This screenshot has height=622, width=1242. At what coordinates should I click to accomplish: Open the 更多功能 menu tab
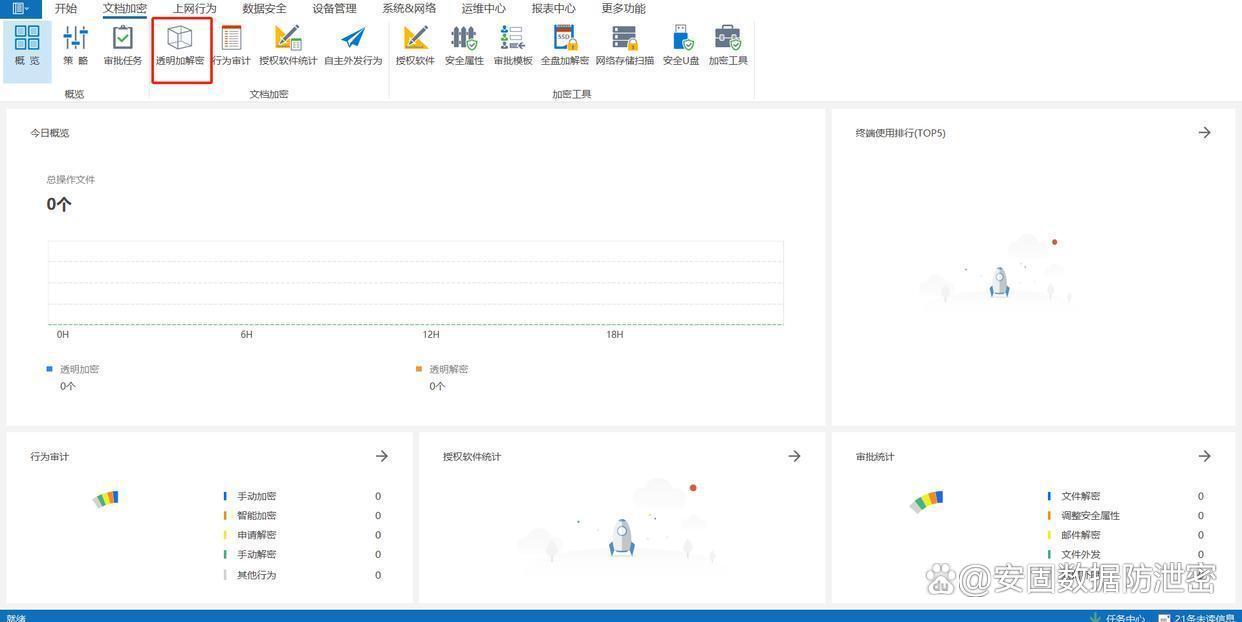click(623, 9)
